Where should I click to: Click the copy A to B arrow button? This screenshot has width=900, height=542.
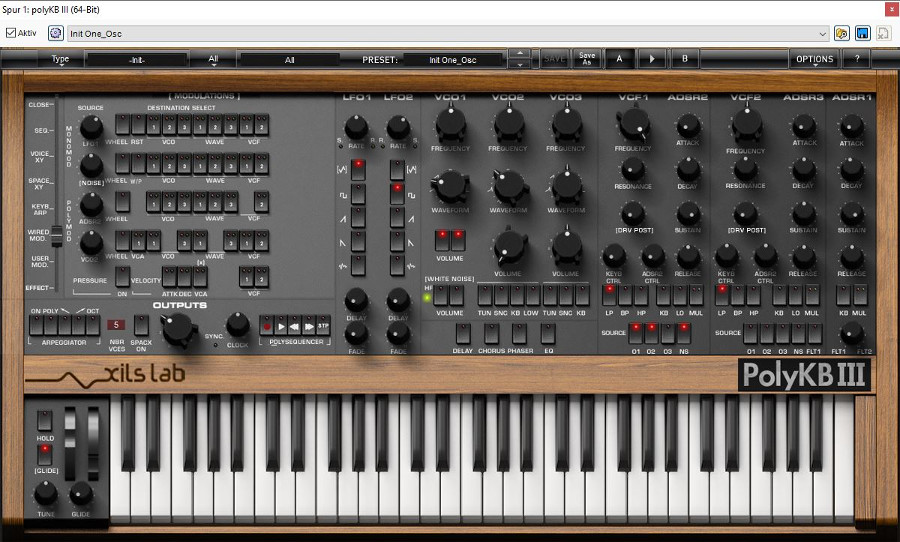(x=651, y=59)
